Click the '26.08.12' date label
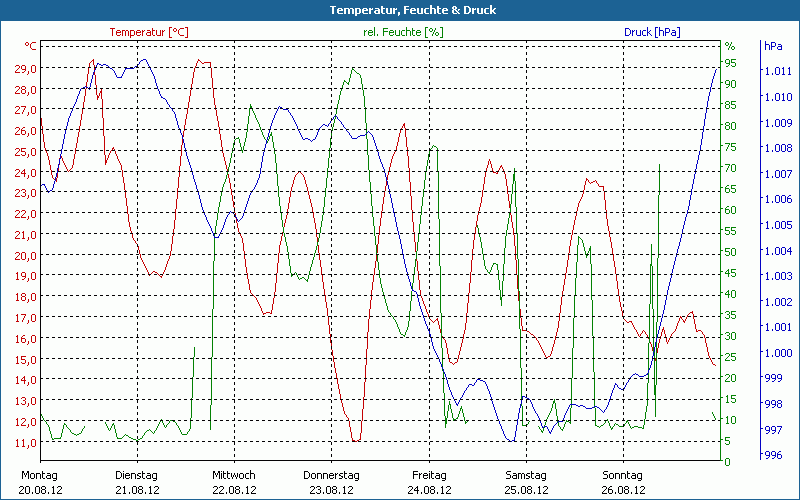 623,491
